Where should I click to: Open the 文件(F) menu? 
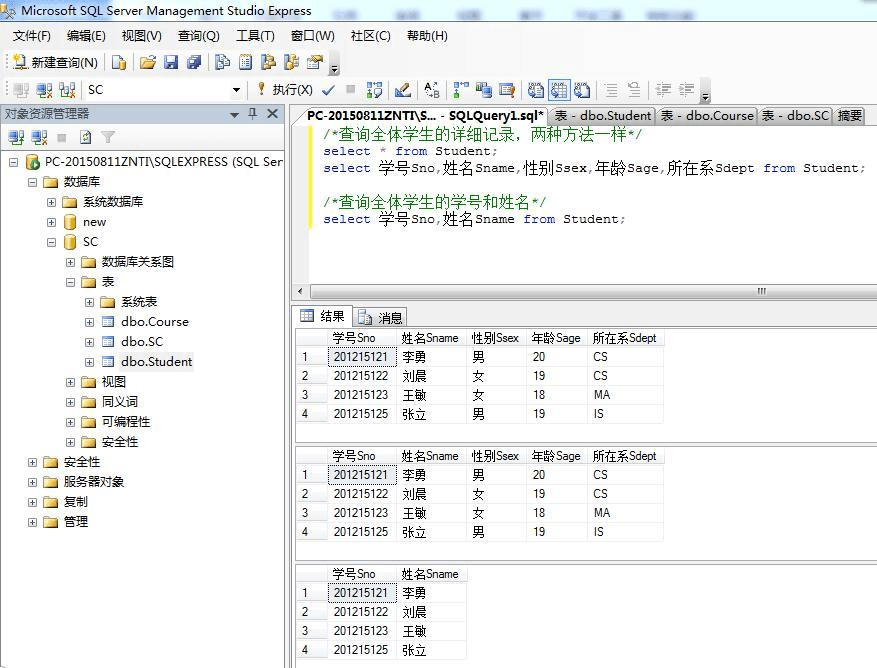pos(32,36)
